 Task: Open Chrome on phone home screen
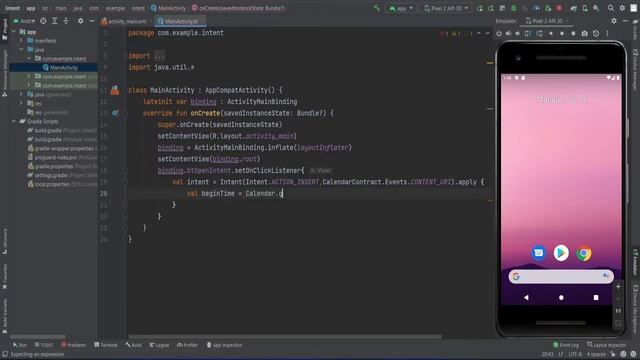click(584, 253)
